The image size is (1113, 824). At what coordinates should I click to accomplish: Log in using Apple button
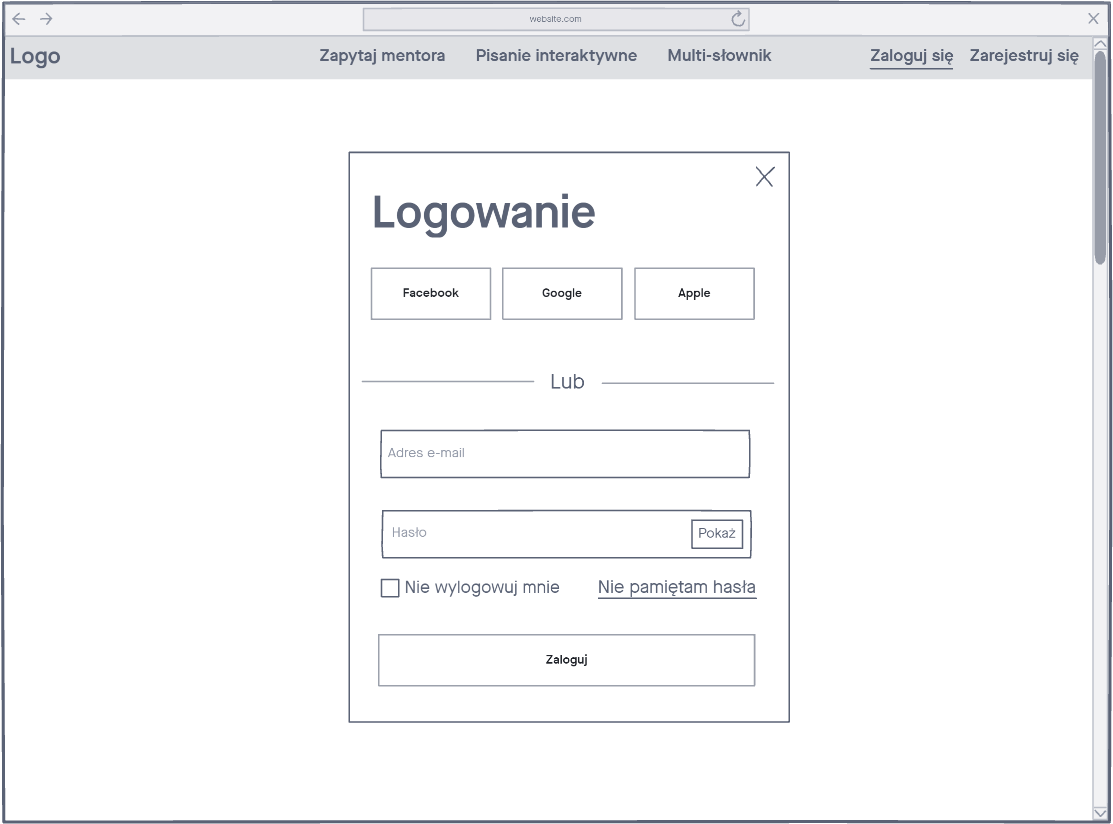694,294
